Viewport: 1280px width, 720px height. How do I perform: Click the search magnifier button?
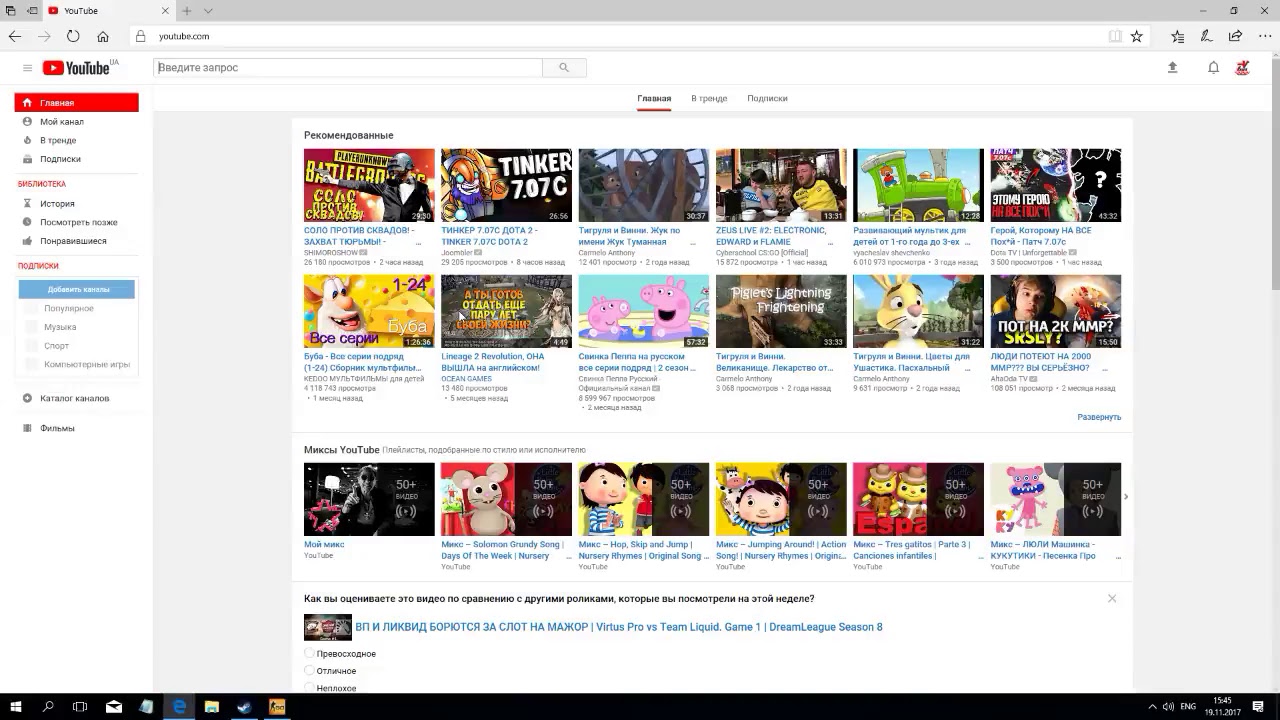564,68
